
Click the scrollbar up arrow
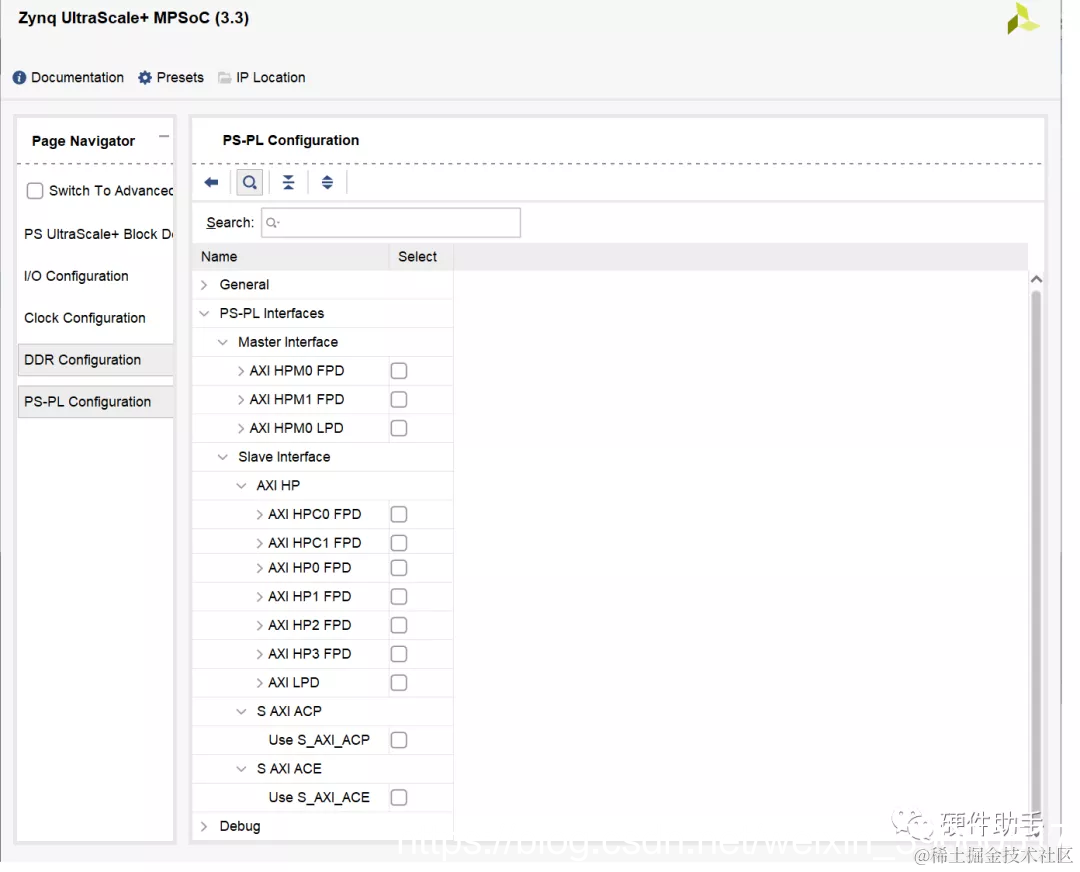1036,280
